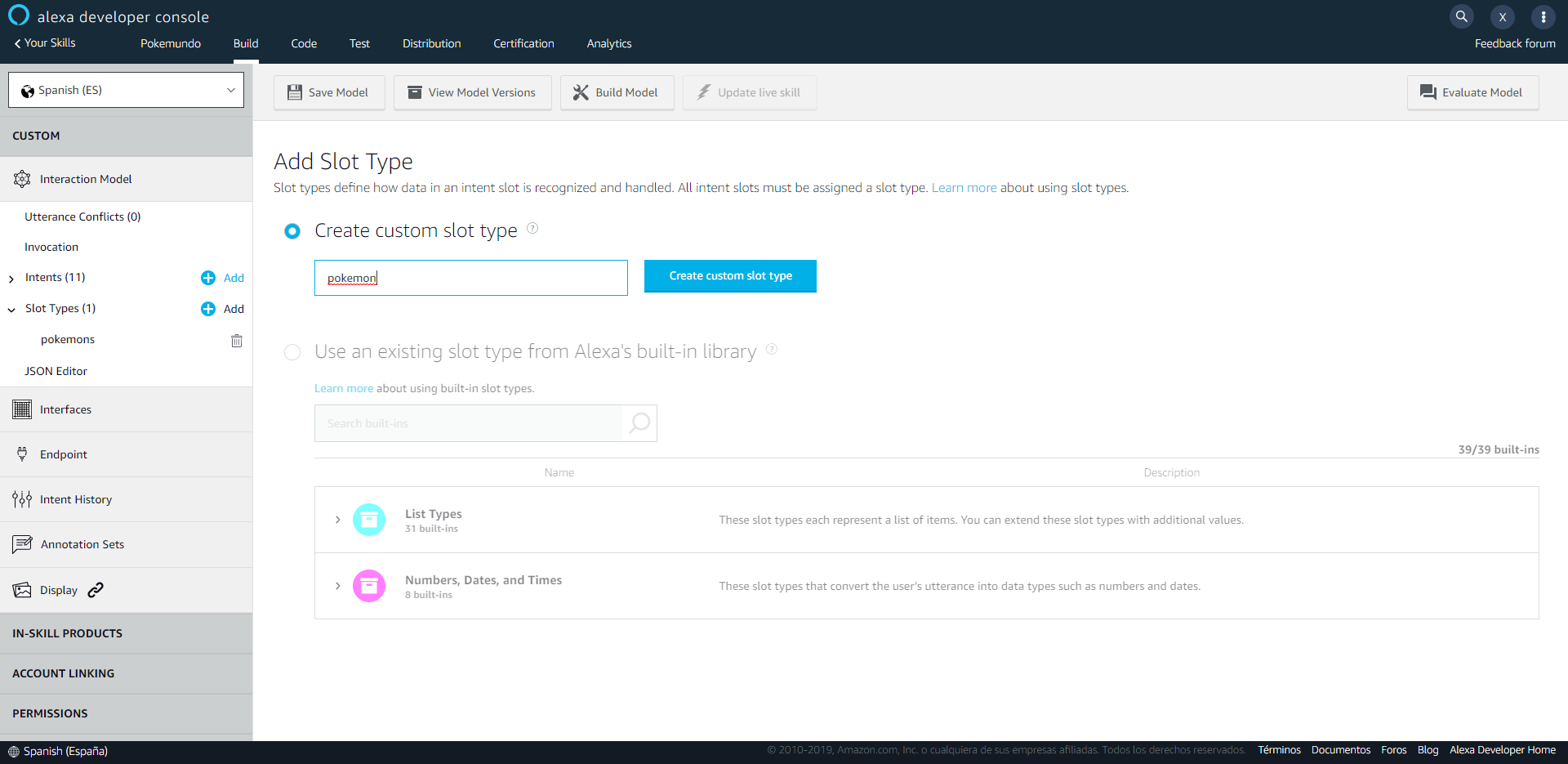Viewport: 1568px width, 764px height.
Task: Open the pokemons slot type item
Action: 68,339
